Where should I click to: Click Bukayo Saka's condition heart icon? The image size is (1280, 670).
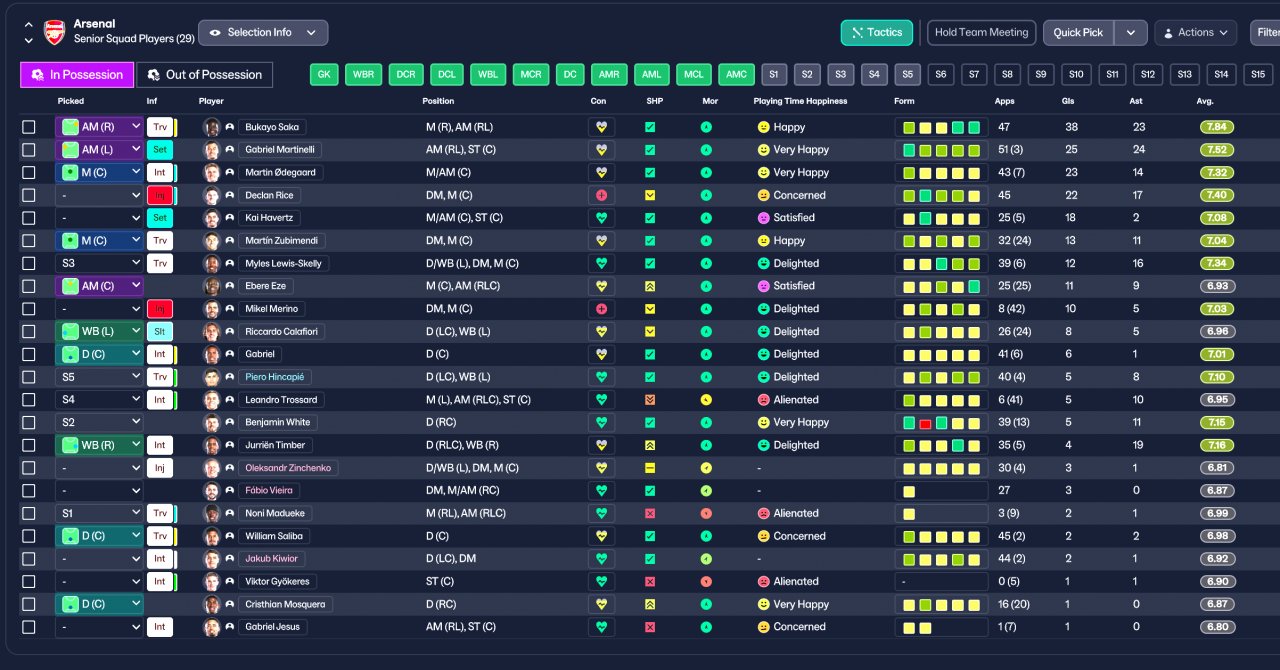tap(601, 127)
